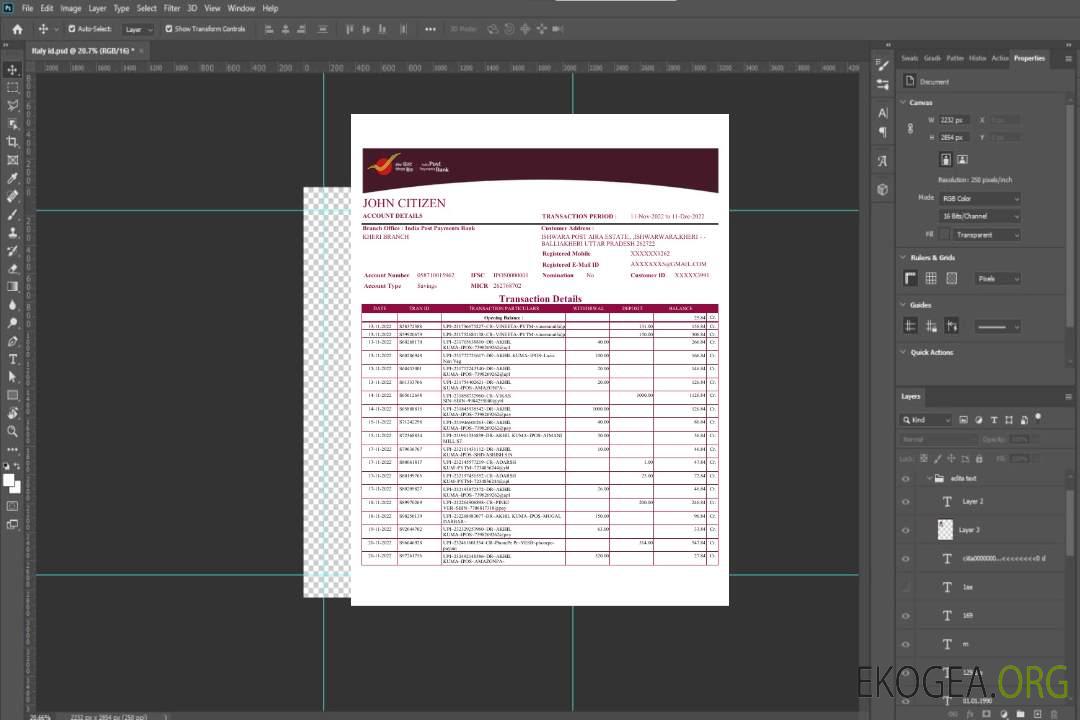Image resolution: width=1080 pixels, height=720 pixels.
Task: Open the Transparent fill dropdown
Action: (x=986, y=235)
